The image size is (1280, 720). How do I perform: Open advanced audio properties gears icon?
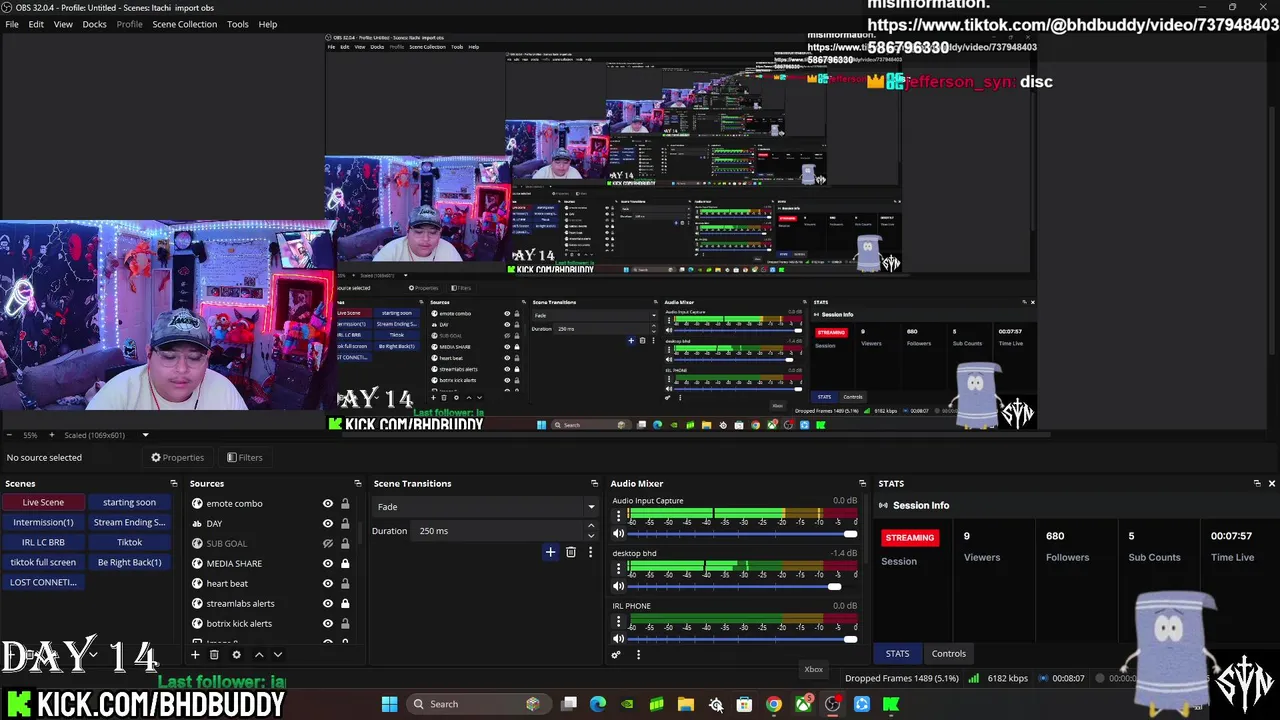(x=616, y=655)
